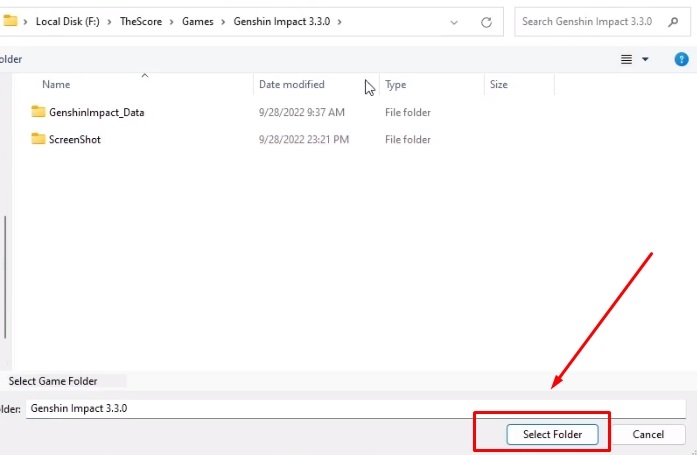
Task: Click the Select Folder button
Action: 552,434
